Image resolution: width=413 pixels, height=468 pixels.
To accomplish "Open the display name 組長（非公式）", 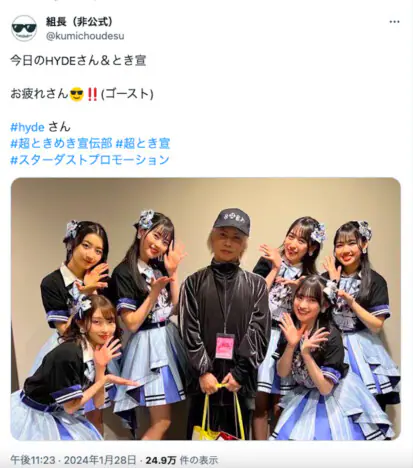I will click(x=79, y=22).
